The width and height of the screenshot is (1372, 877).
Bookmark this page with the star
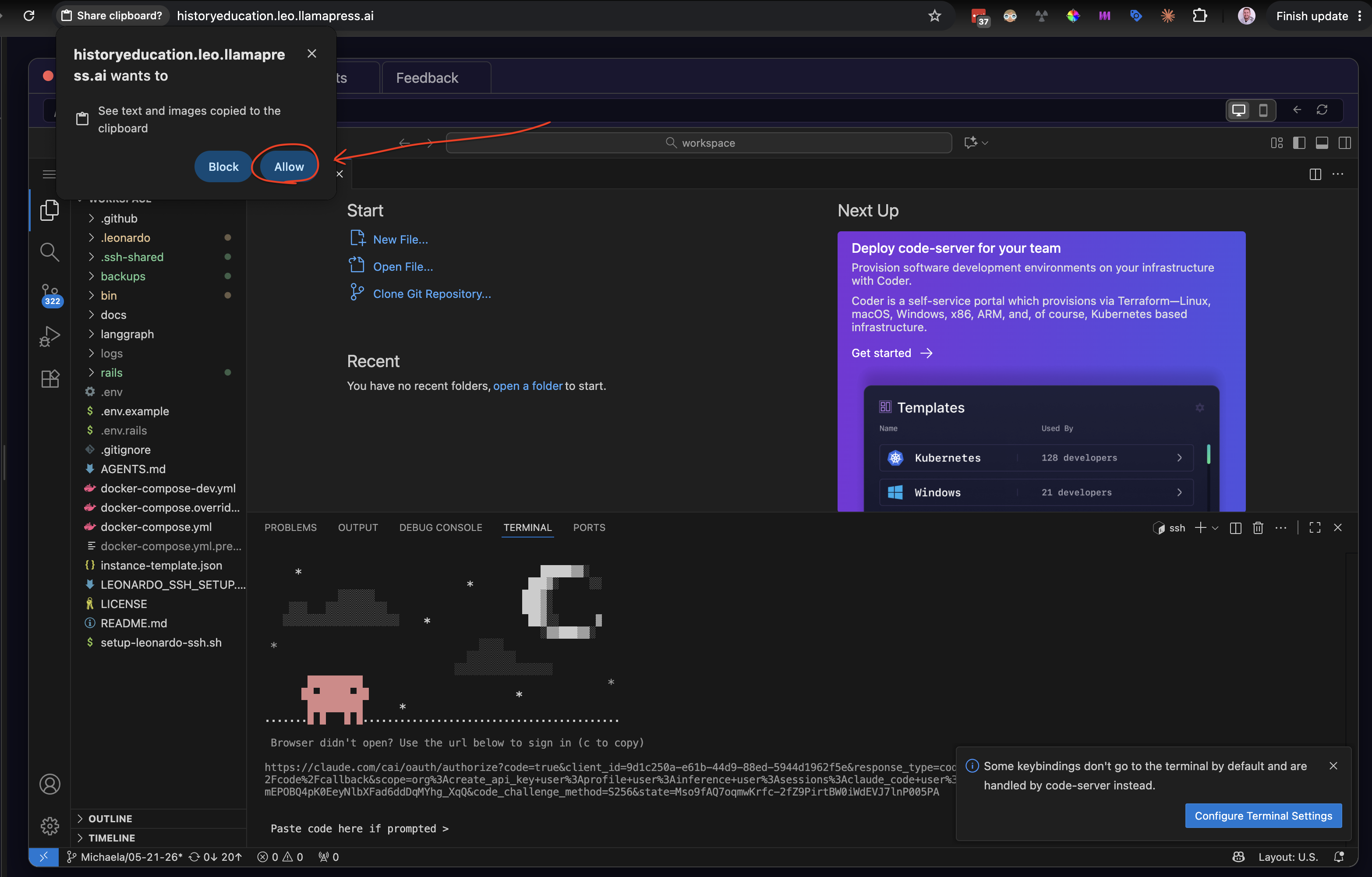(934, 16)
